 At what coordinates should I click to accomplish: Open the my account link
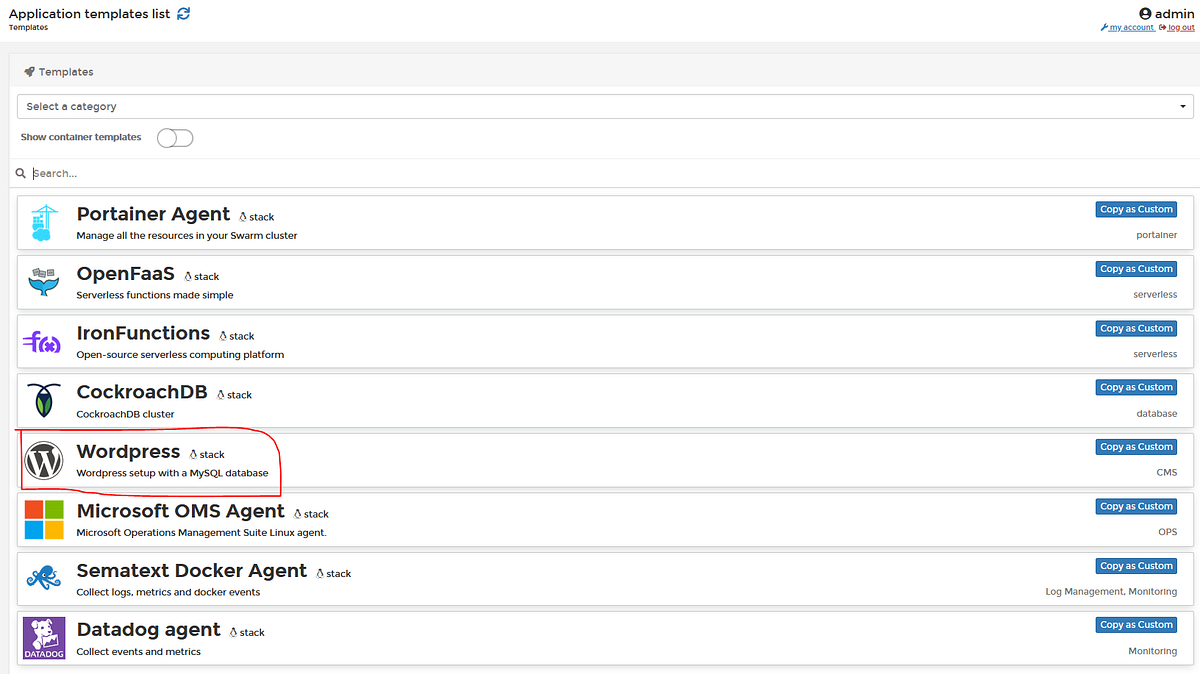click(1127, 28)
